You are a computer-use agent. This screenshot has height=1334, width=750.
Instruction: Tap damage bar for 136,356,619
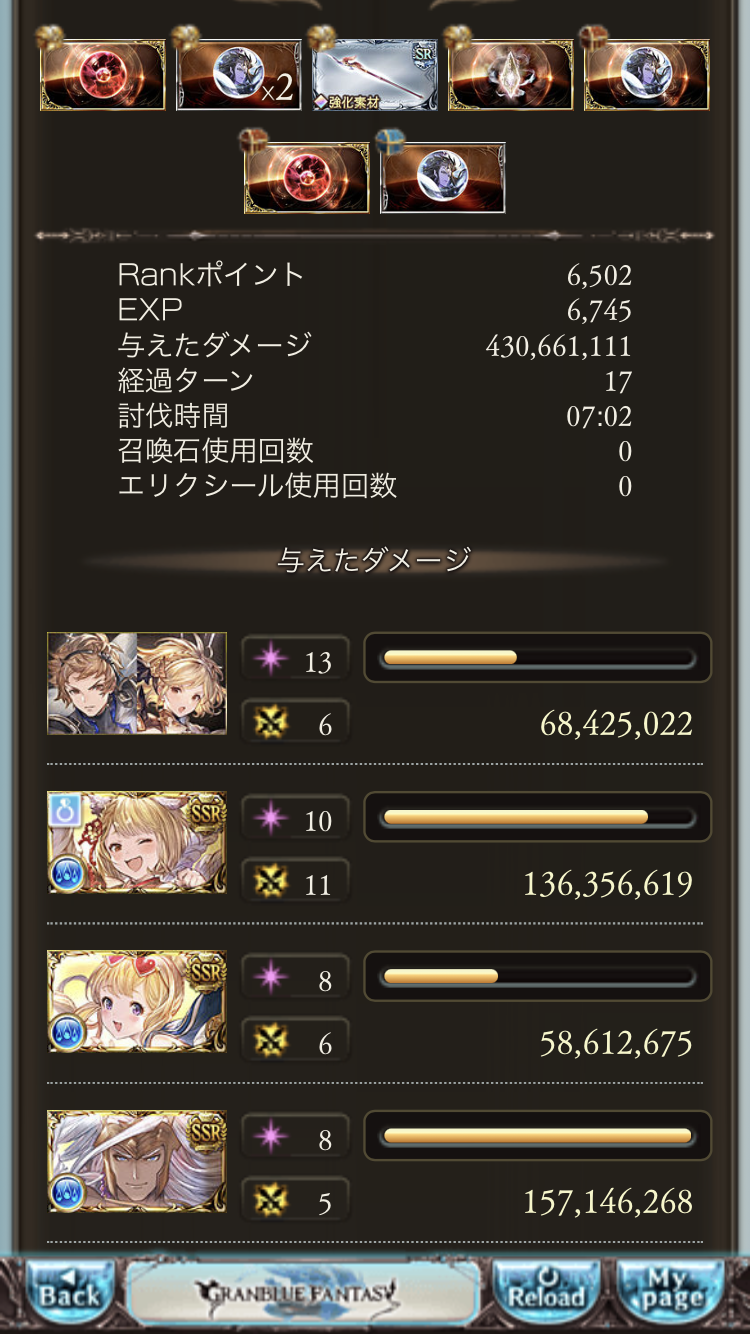(538, 817)
